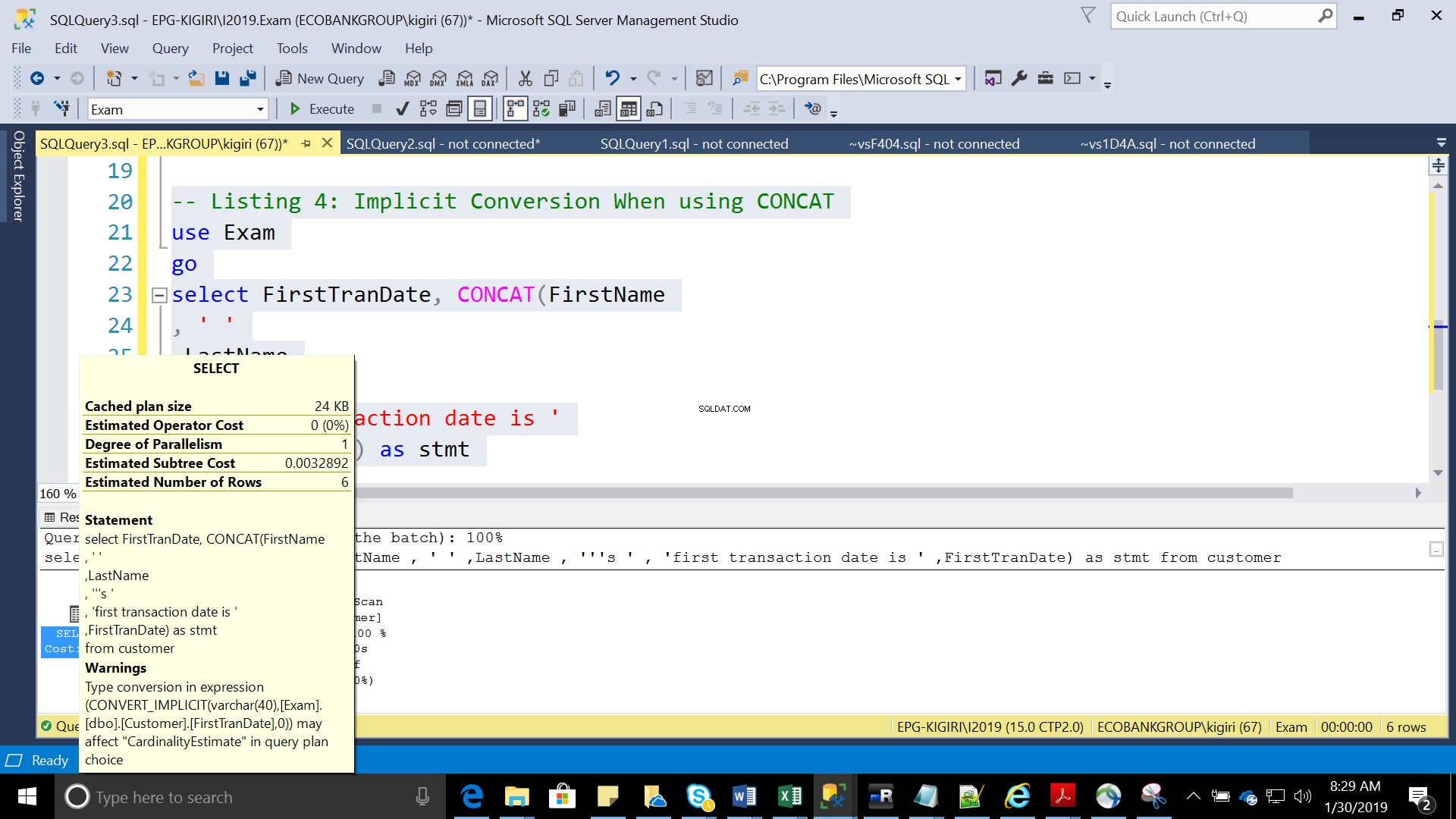Image resolution: width=1456 pixels, height=819 pixels.
Task: Click the Quick Launch search field
Action: point(1224,16)
